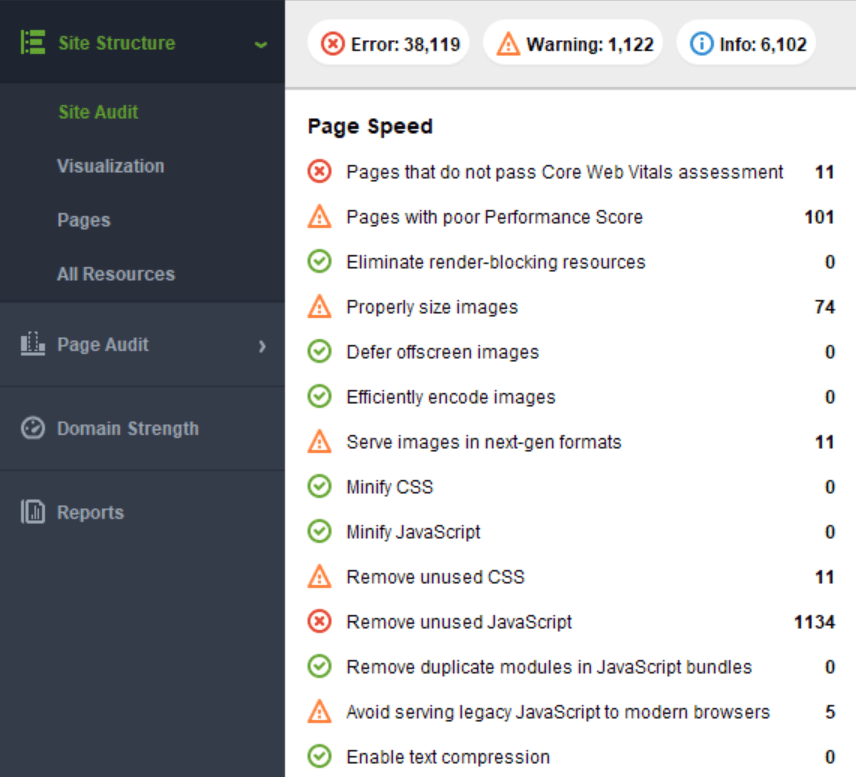Click the Page Audit chart icon
Image resolution: width=856 pixels, height=777 pixels.
33,344
